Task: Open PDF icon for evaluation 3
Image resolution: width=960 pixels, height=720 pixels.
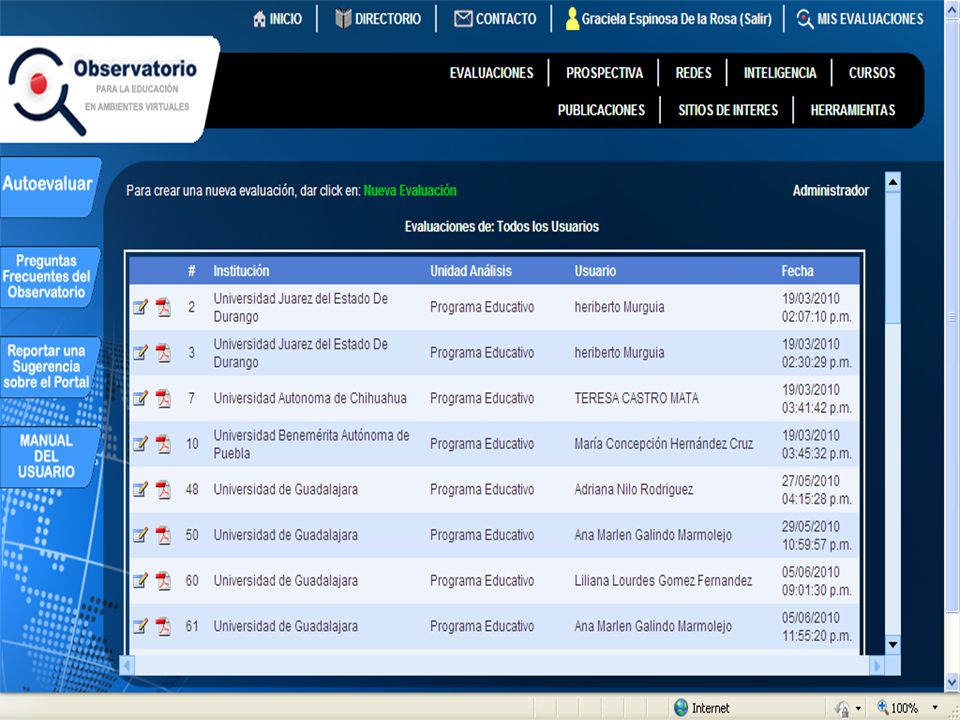Action: pyautogui.click(x=163, y=353)
